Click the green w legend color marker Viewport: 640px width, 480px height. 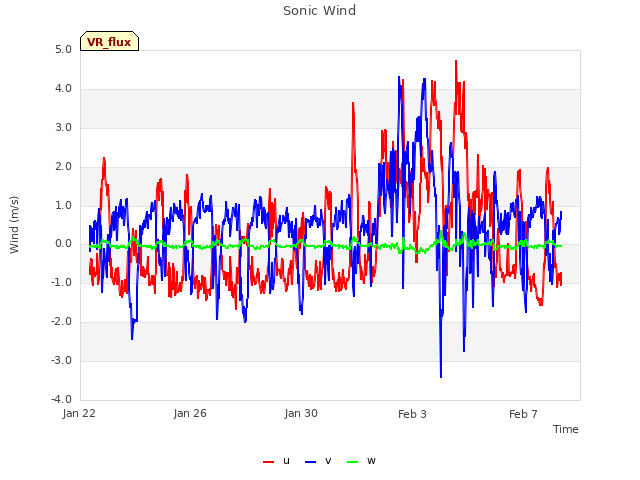[352, 462]
